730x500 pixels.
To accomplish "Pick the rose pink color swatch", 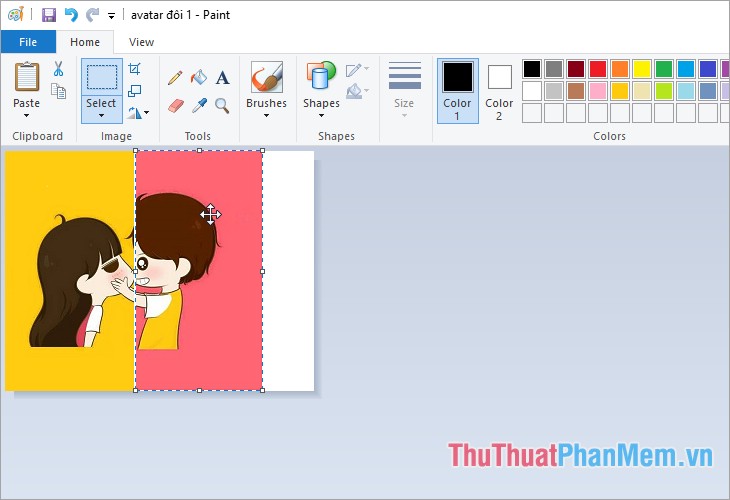I will click(x=598, y=91).
